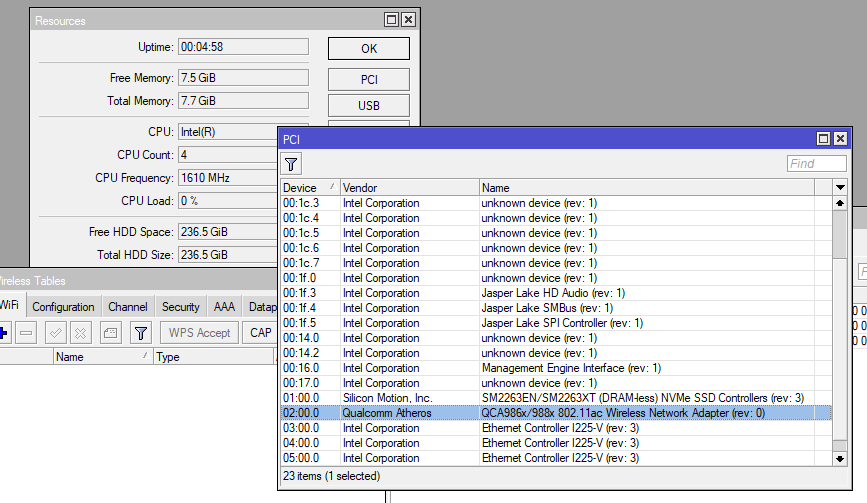
Task: Remove item with the minus icon in Wireless Tables
Action: [26, 333]
